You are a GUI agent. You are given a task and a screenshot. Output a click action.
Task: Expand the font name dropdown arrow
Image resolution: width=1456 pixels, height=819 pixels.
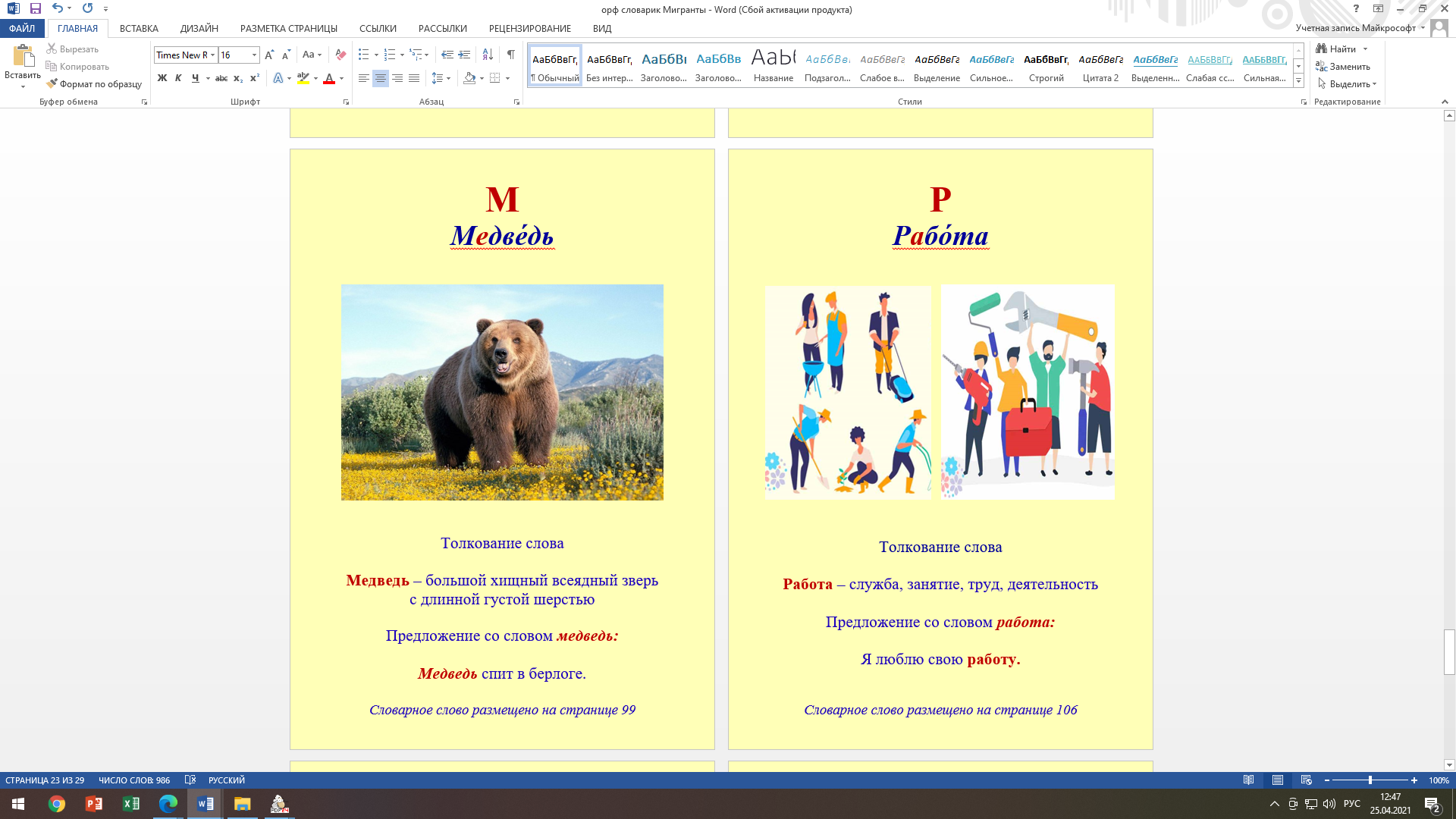point(213,55)
